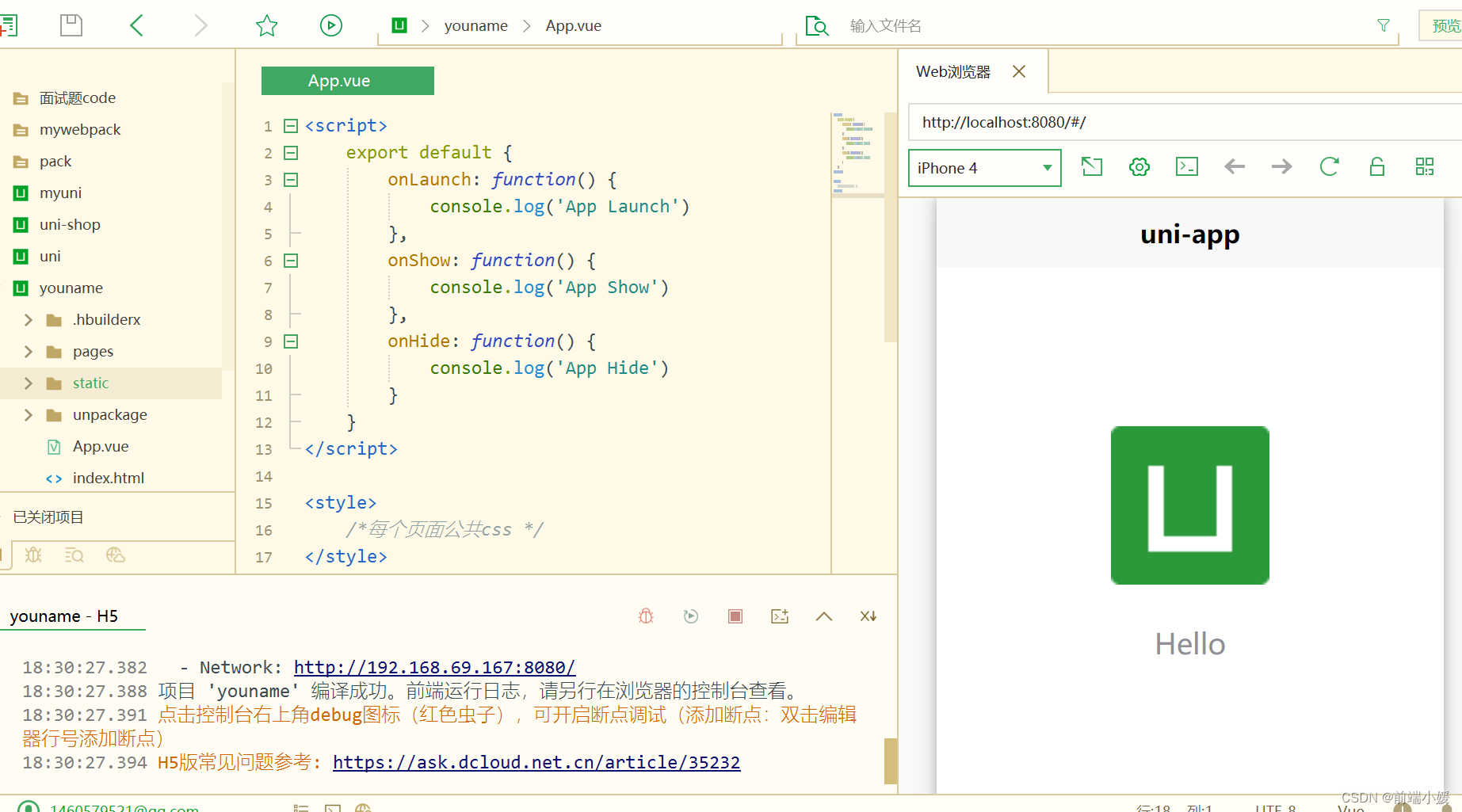Viewport: 1462px width, 812px height.
Task: Click the bookmark star icon
Action: 267,25
